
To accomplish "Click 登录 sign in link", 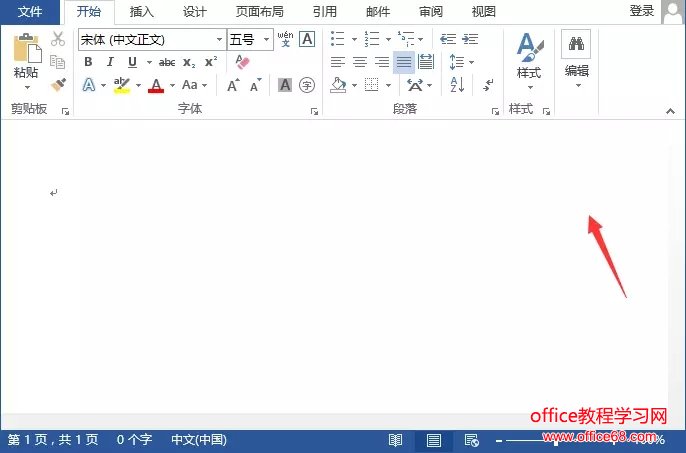I will [x=641, y=11].
